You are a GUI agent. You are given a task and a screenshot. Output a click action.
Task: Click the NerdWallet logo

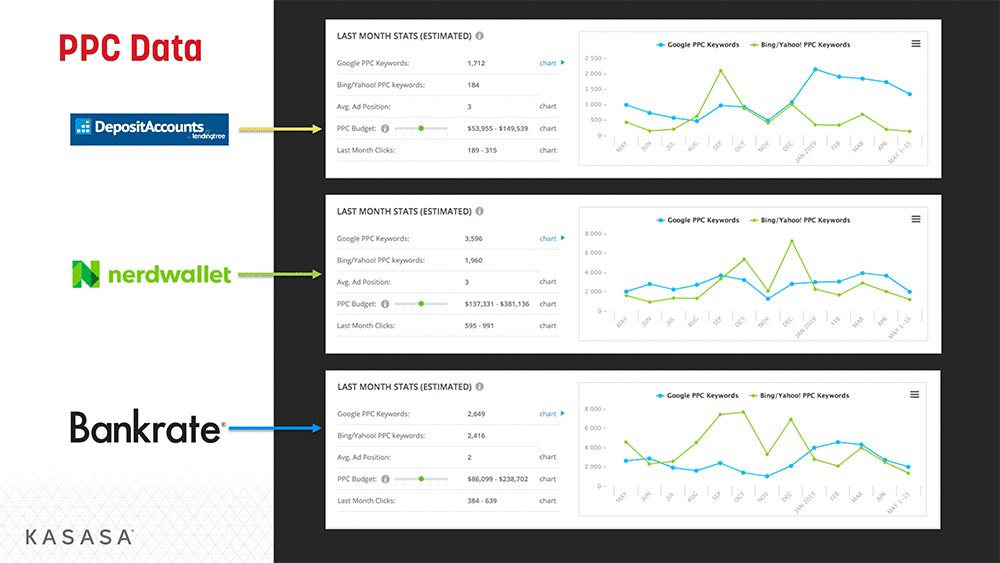(x=151, y=275)
